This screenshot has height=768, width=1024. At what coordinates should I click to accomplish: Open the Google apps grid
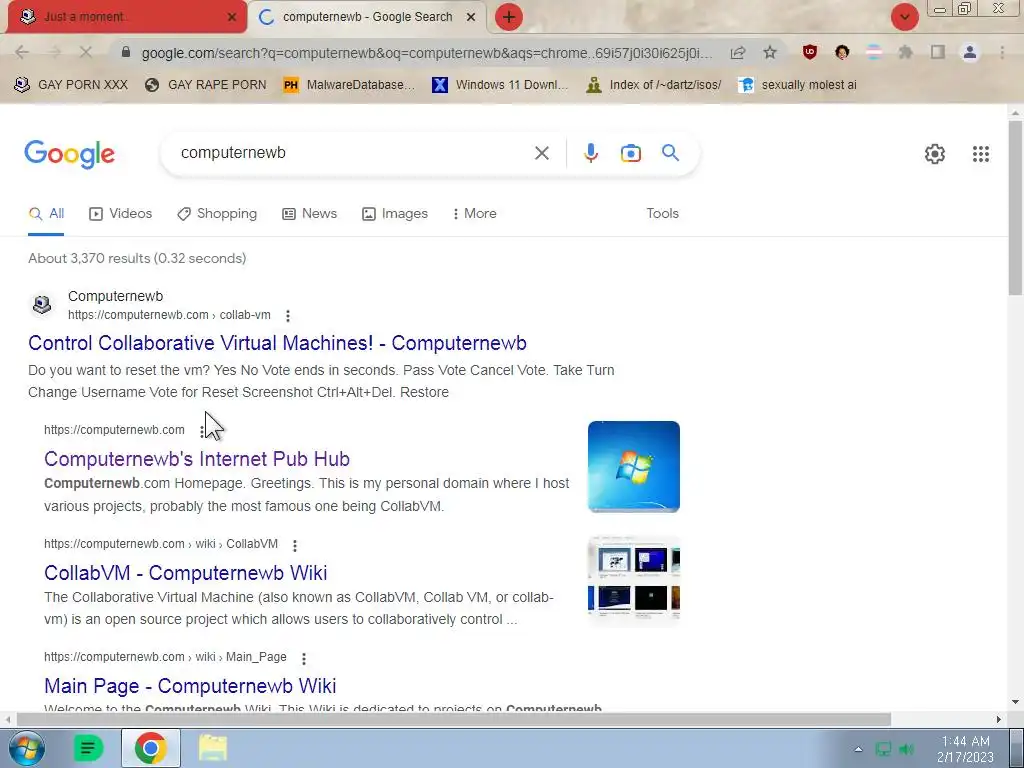pyautogui.click(x=980, y=153)
